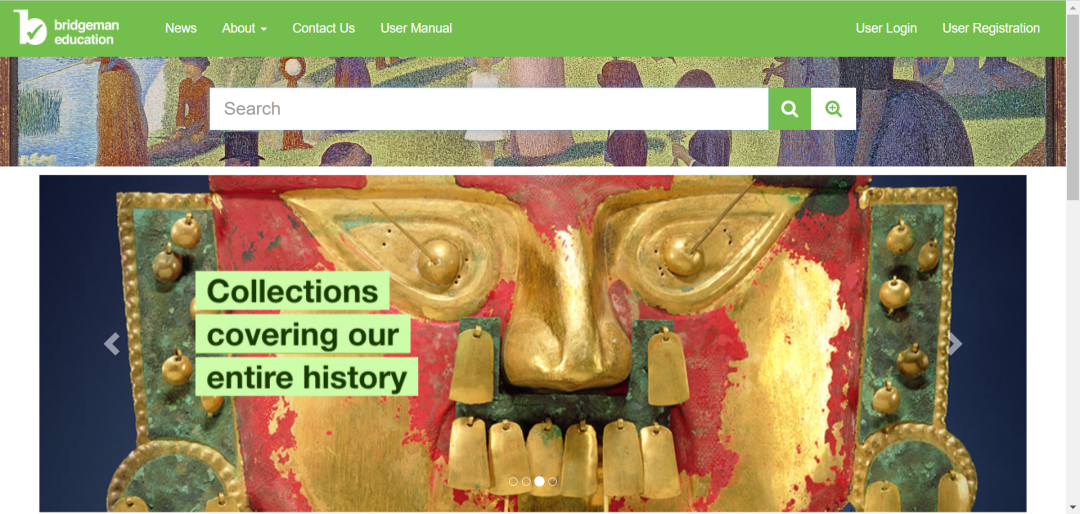Select the first carousel indicator dot
1080x514 pixels.
513,482
